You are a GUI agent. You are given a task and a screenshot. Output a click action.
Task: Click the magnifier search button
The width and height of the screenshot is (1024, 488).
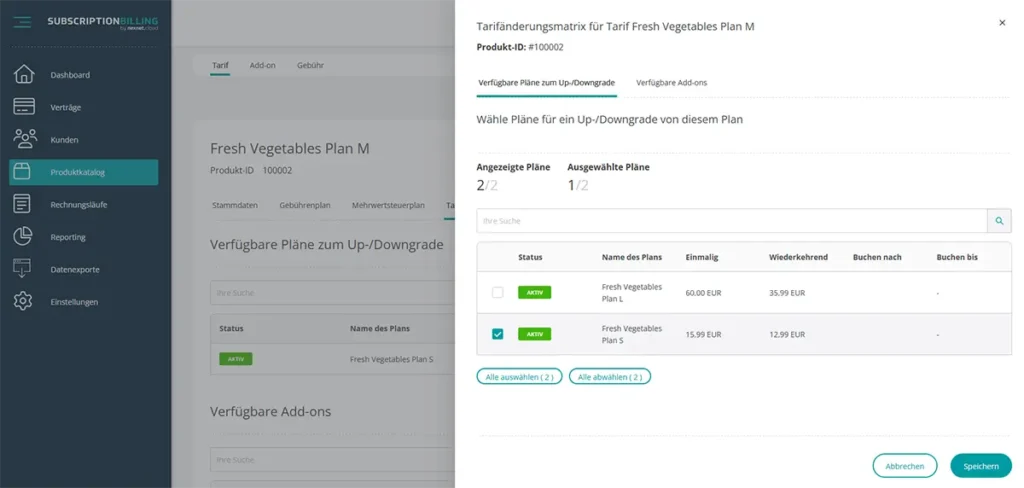pyautogui.click(x=999, y=221)
